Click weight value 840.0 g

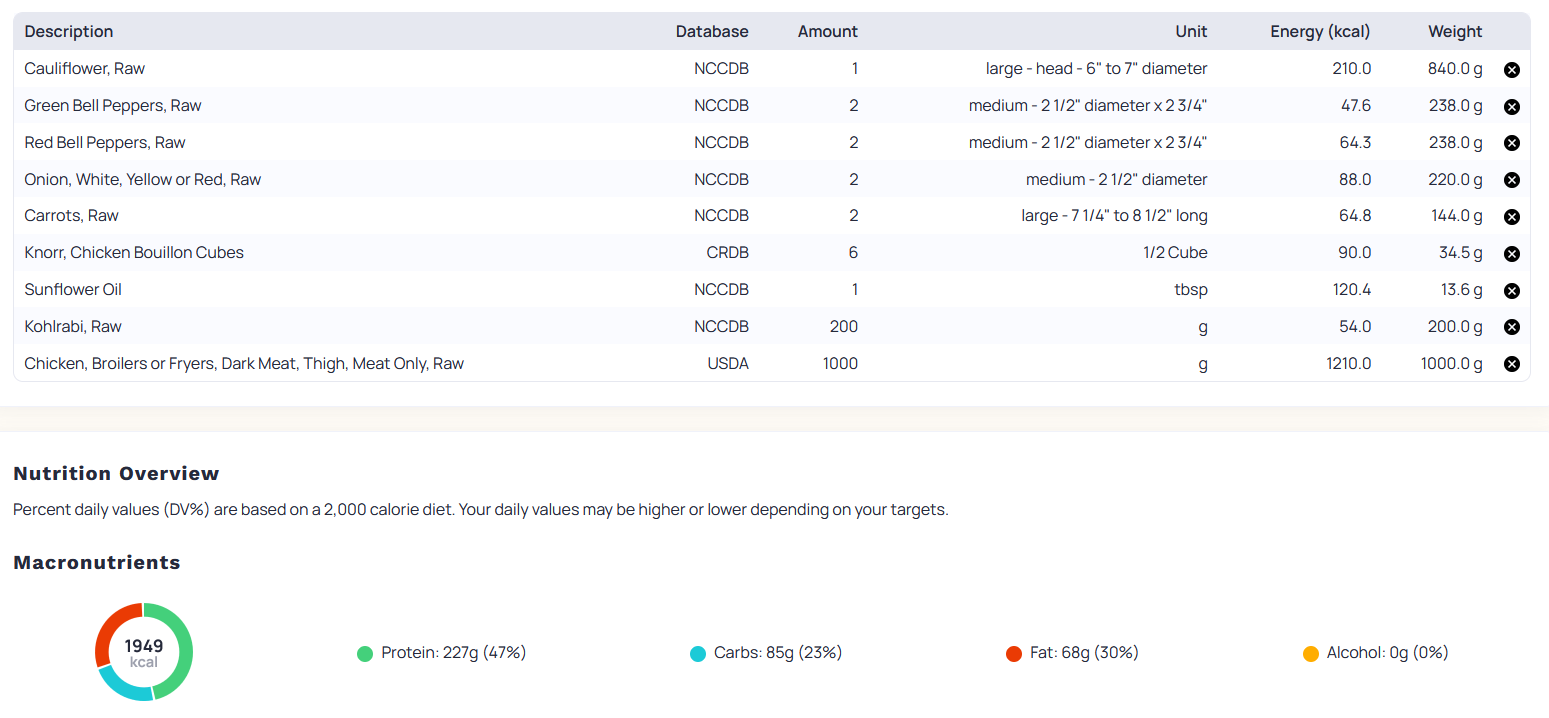[x=1455, y=69]
